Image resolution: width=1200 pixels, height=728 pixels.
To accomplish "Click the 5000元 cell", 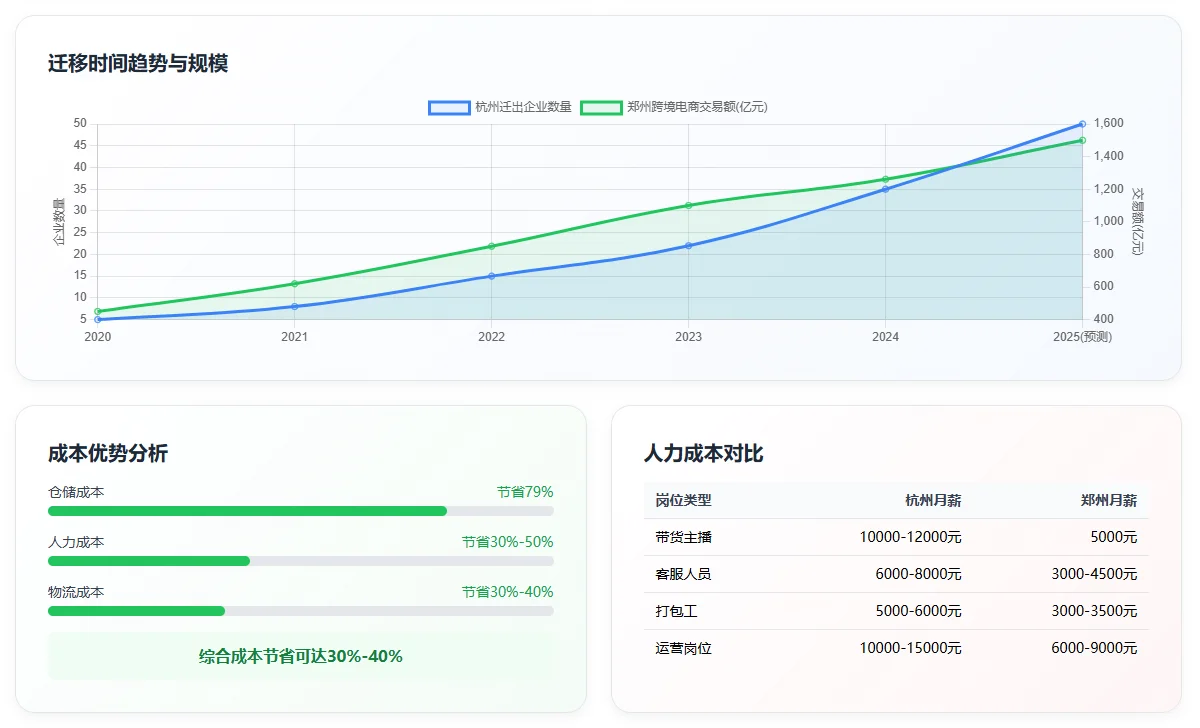I will pyautogui.click(x=1114, y=537).
